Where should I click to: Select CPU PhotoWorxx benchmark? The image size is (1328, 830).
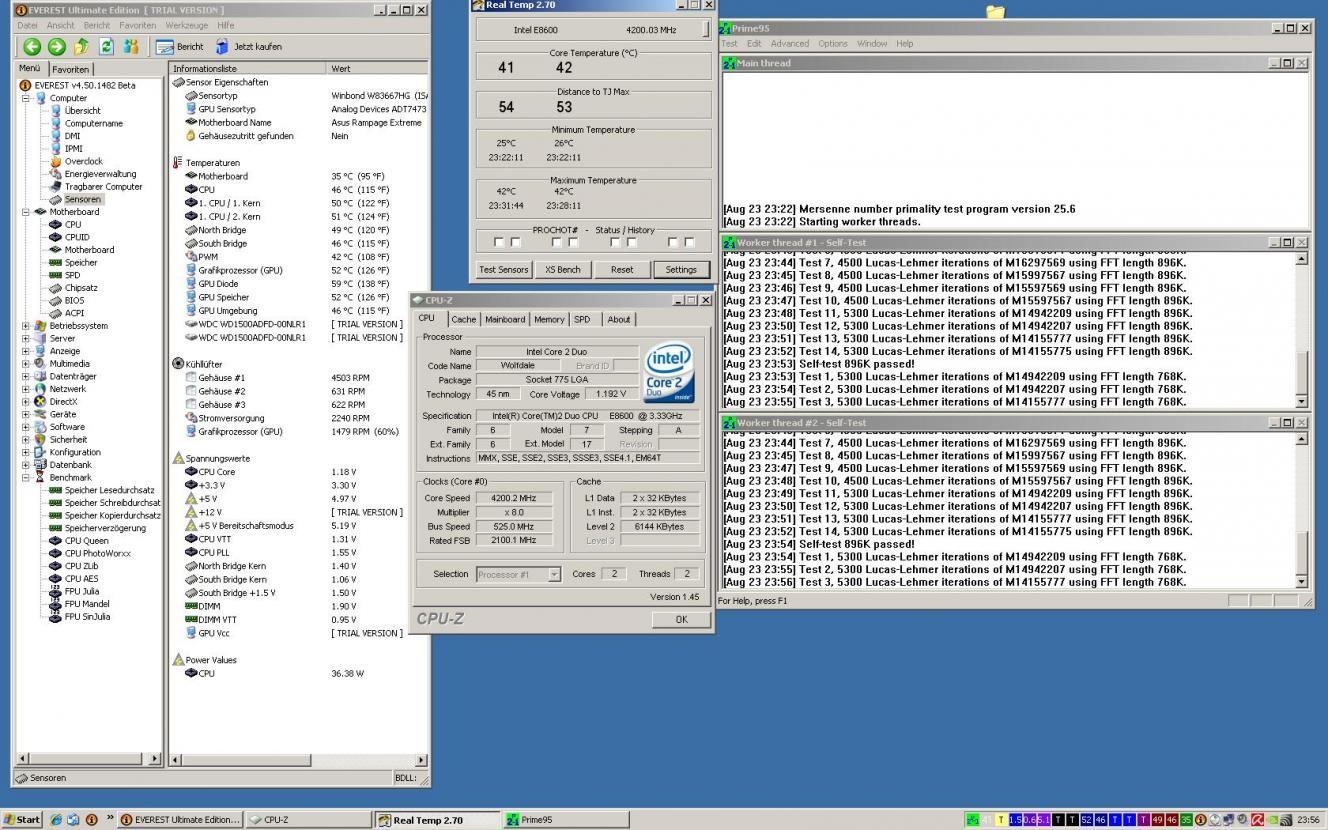click(x=98, y=553)
